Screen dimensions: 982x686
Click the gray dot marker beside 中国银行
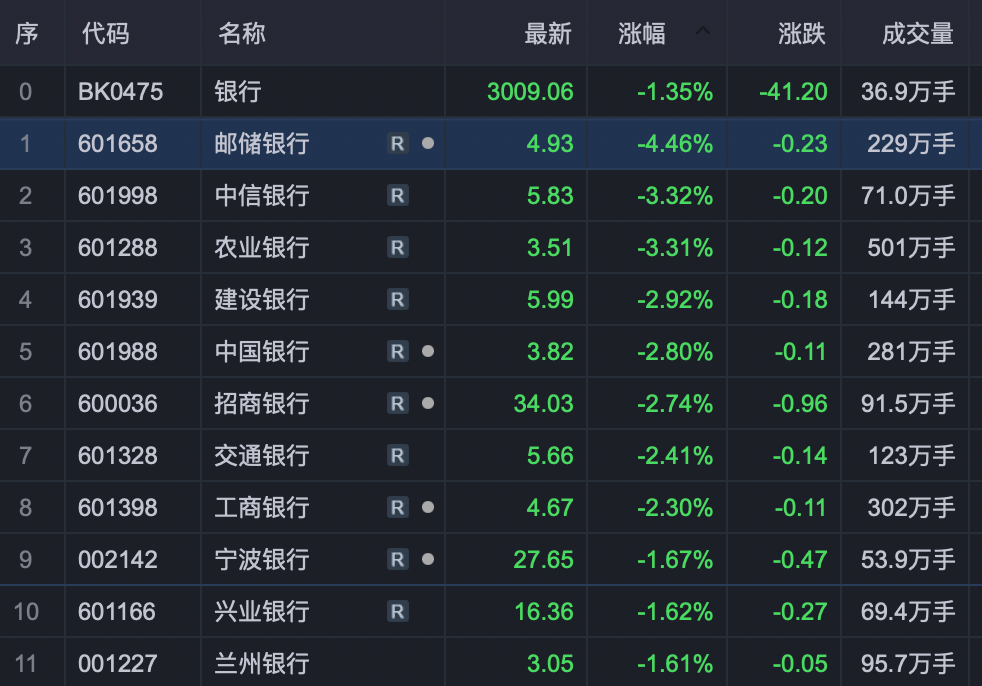[428, 351]
